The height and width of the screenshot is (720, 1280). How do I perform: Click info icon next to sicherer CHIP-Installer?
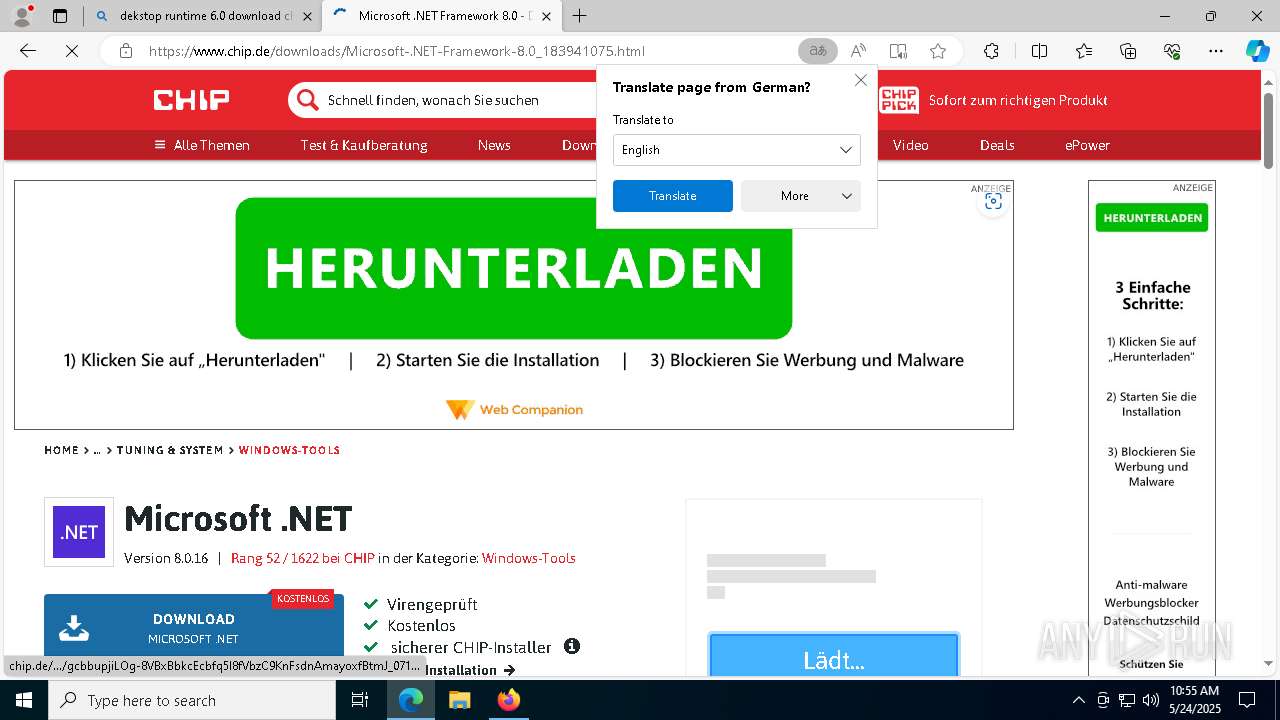tap(572, 646)
